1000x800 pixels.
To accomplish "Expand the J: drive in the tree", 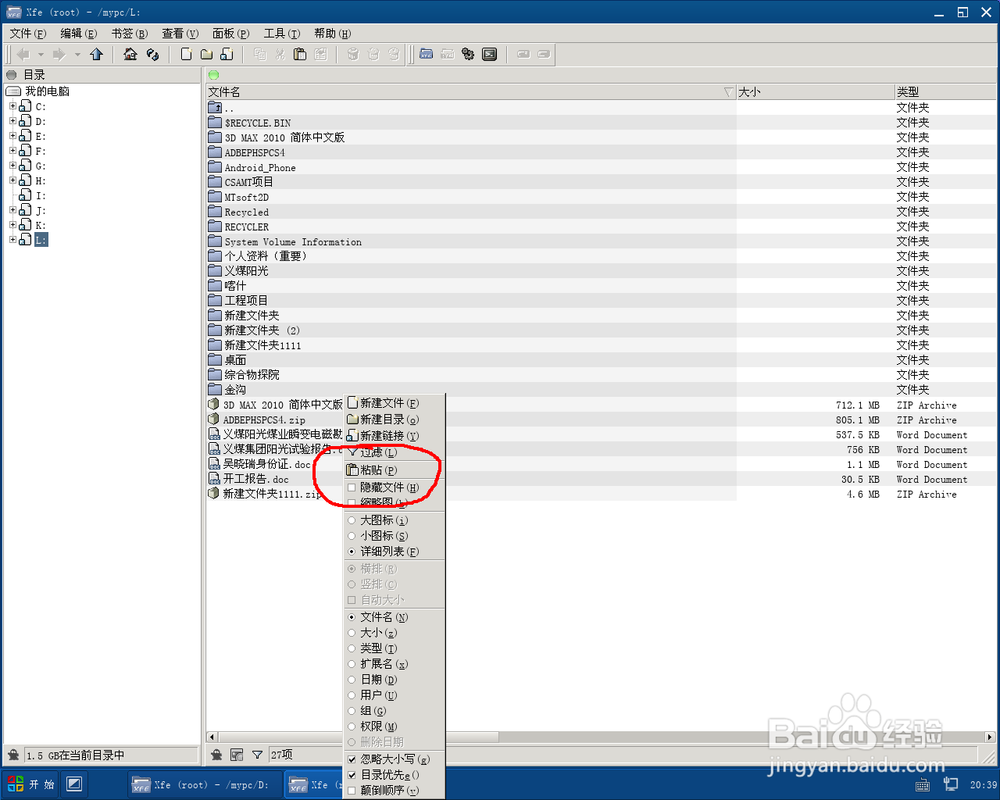I will click(x=13, y=210).
